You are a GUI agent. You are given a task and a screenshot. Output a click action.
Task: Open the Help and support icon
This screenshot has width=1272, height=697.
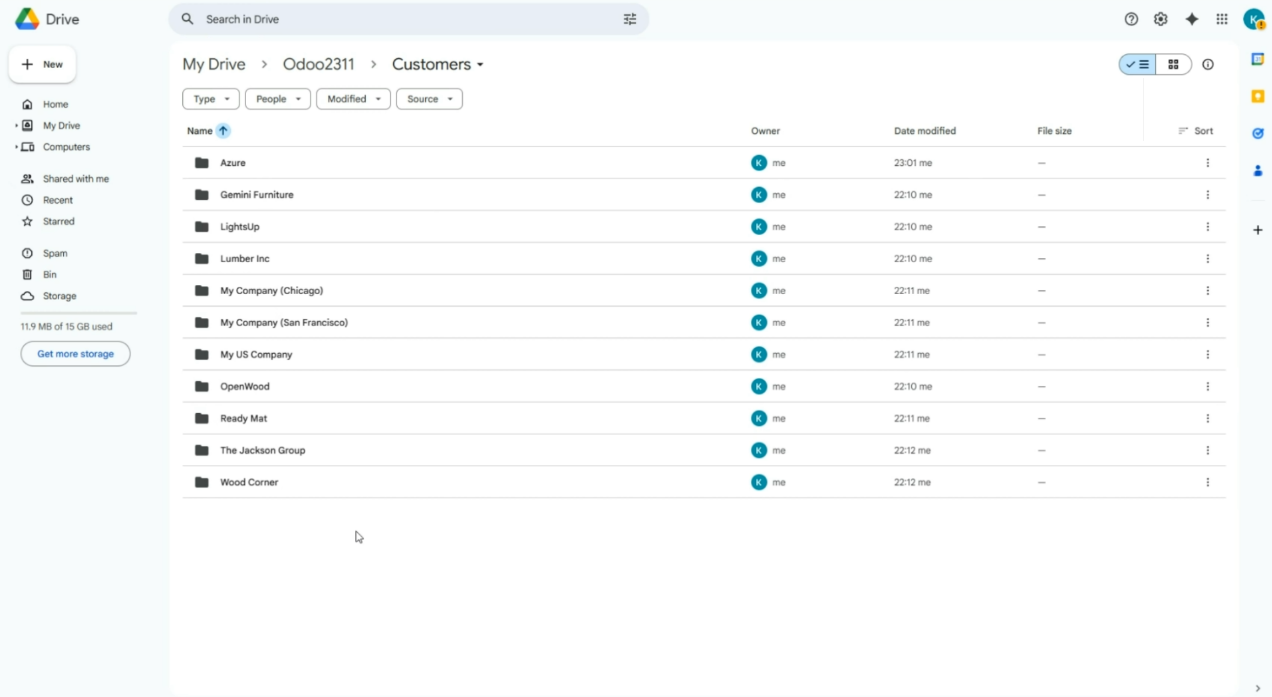coord(1131,19)
